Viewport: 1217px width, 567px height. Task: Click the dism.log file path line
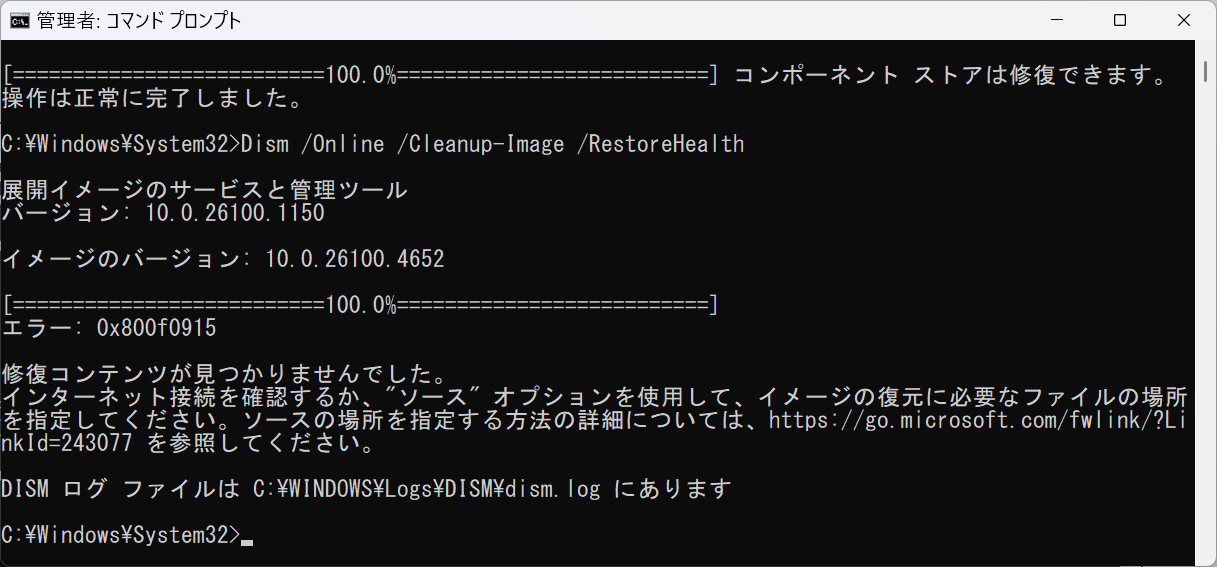(x=368, y=489)
